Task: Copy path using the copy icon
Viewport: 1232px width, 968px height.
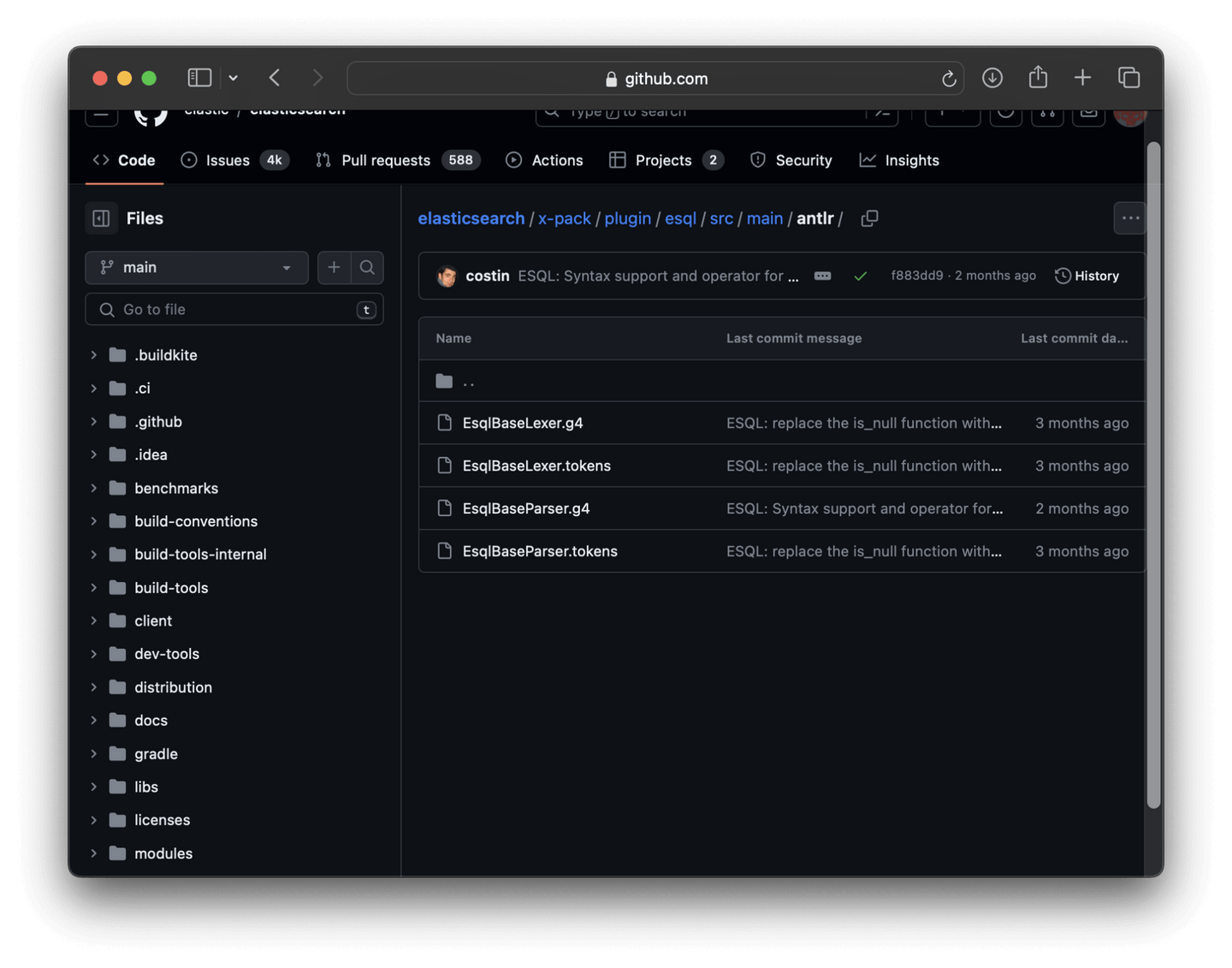Action: click(869, 219)
